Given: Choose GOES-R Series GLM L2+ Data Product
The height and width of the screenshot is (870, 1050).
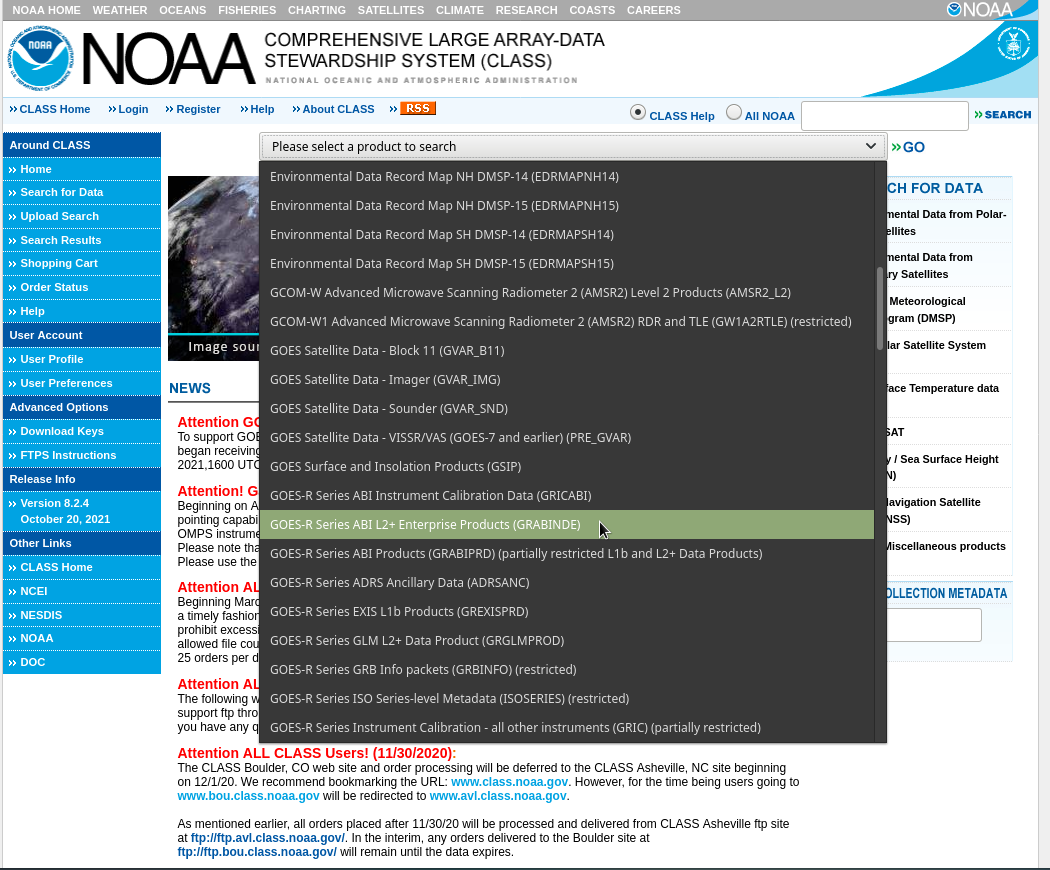Looking at the screenshot, I should tap(567, 641).
